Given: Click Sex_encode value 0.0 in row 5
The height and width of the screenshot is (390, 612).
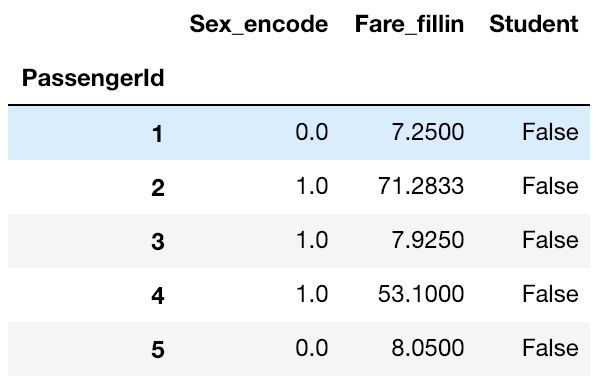Looking at the screenshot, I should [311, 348].
